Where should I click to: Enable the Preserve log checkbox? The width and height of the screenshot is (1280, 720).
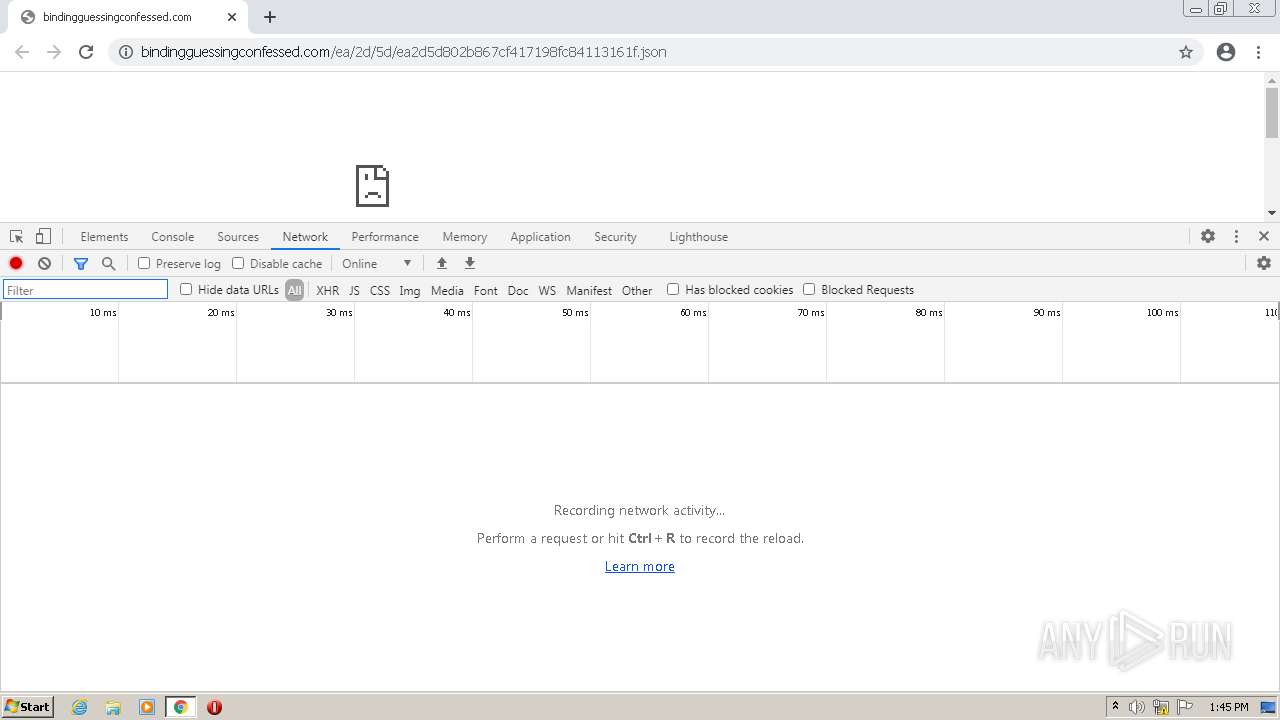point(144,263)
